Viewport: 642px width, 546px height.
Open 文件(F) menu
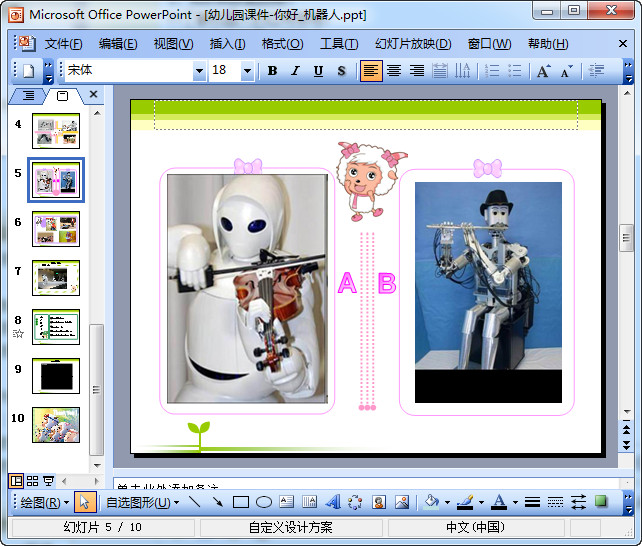tap(63, 44)
